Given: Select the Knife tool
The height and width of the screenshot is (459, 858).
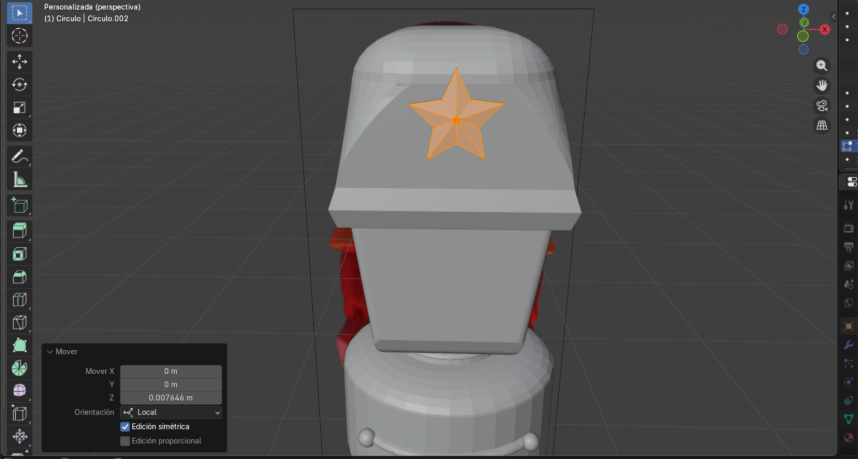Looking at the screenshot, I should coord(19,323).
